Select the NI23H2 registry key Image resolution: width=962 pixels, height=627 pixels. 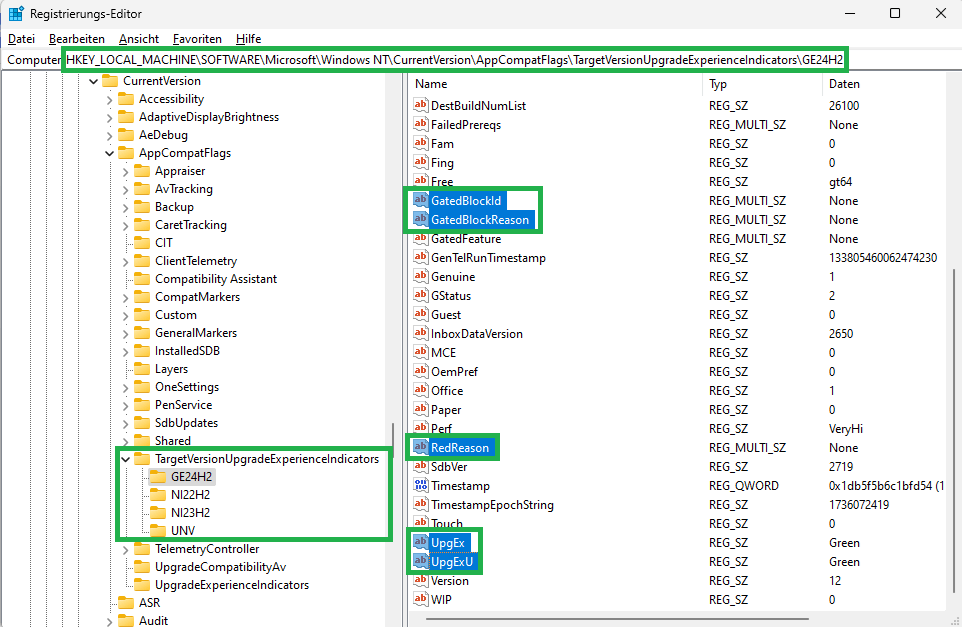pyautogui.click(x=189, y=513)
